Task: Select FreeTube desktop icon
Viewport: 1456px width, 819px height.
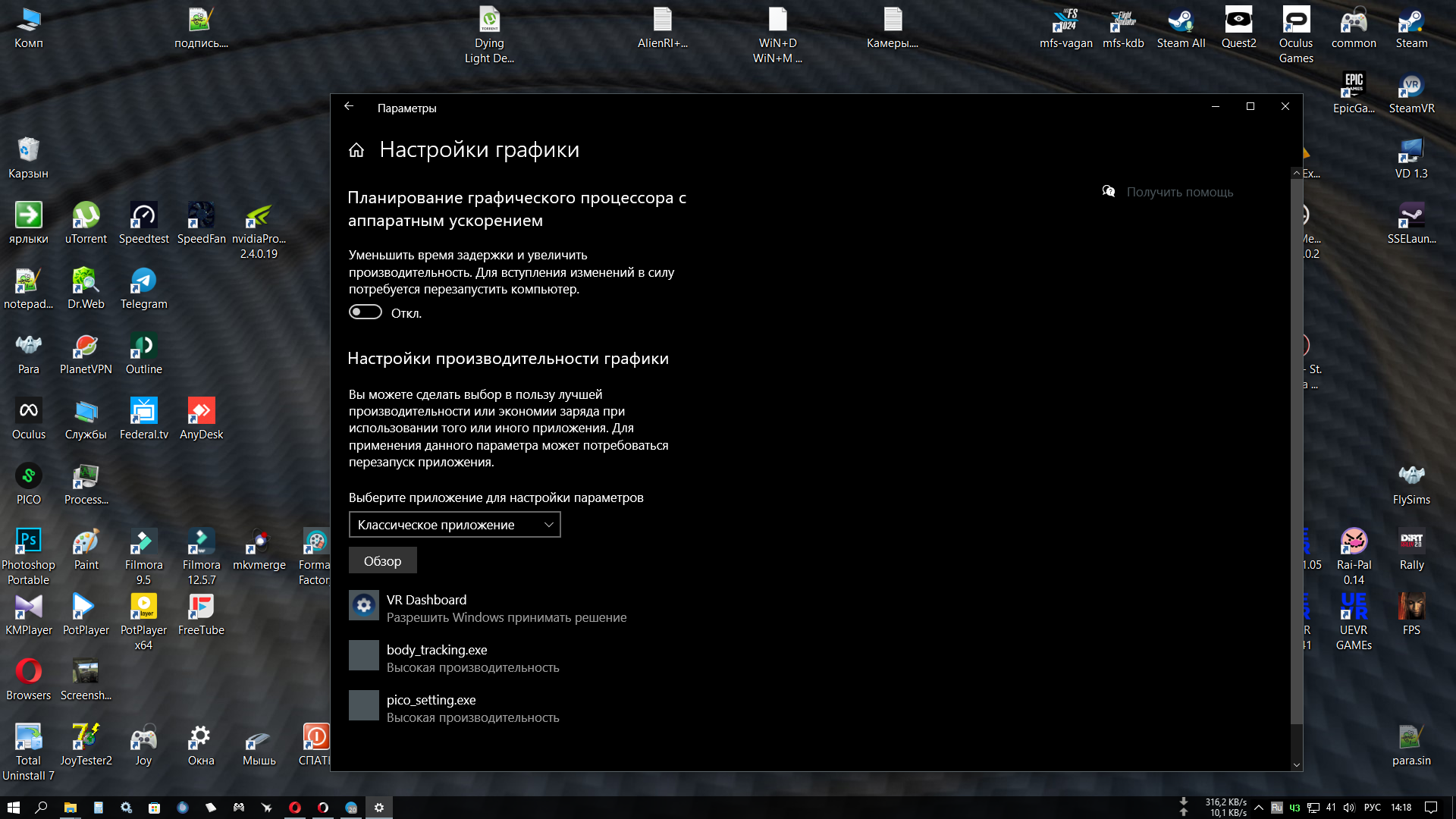Action: point(201,614)
